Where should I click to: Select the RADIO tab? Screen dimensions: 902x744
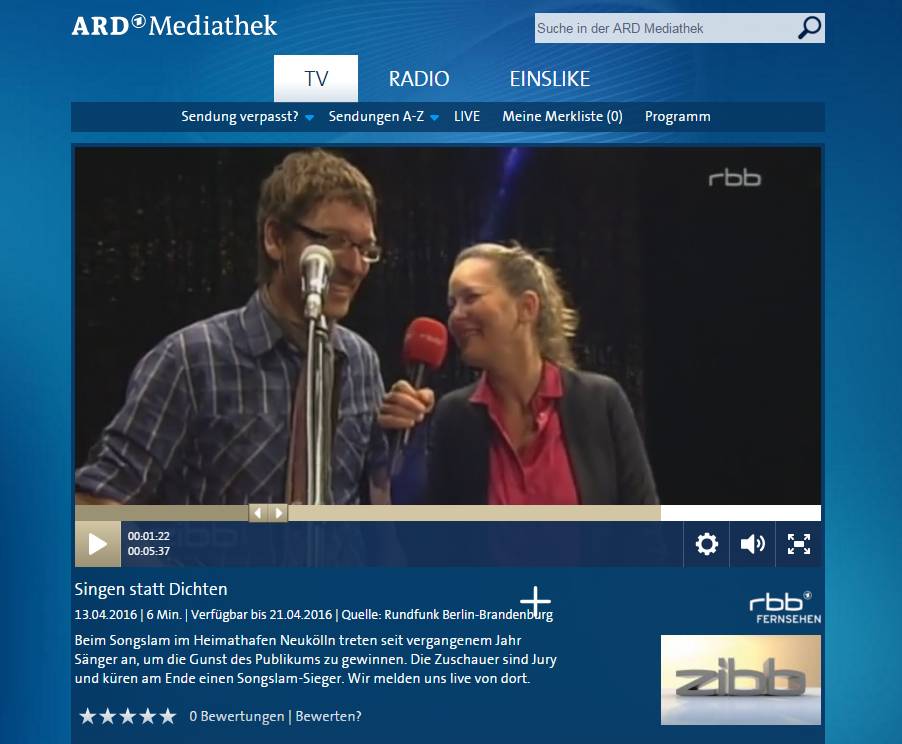(419, 79)
